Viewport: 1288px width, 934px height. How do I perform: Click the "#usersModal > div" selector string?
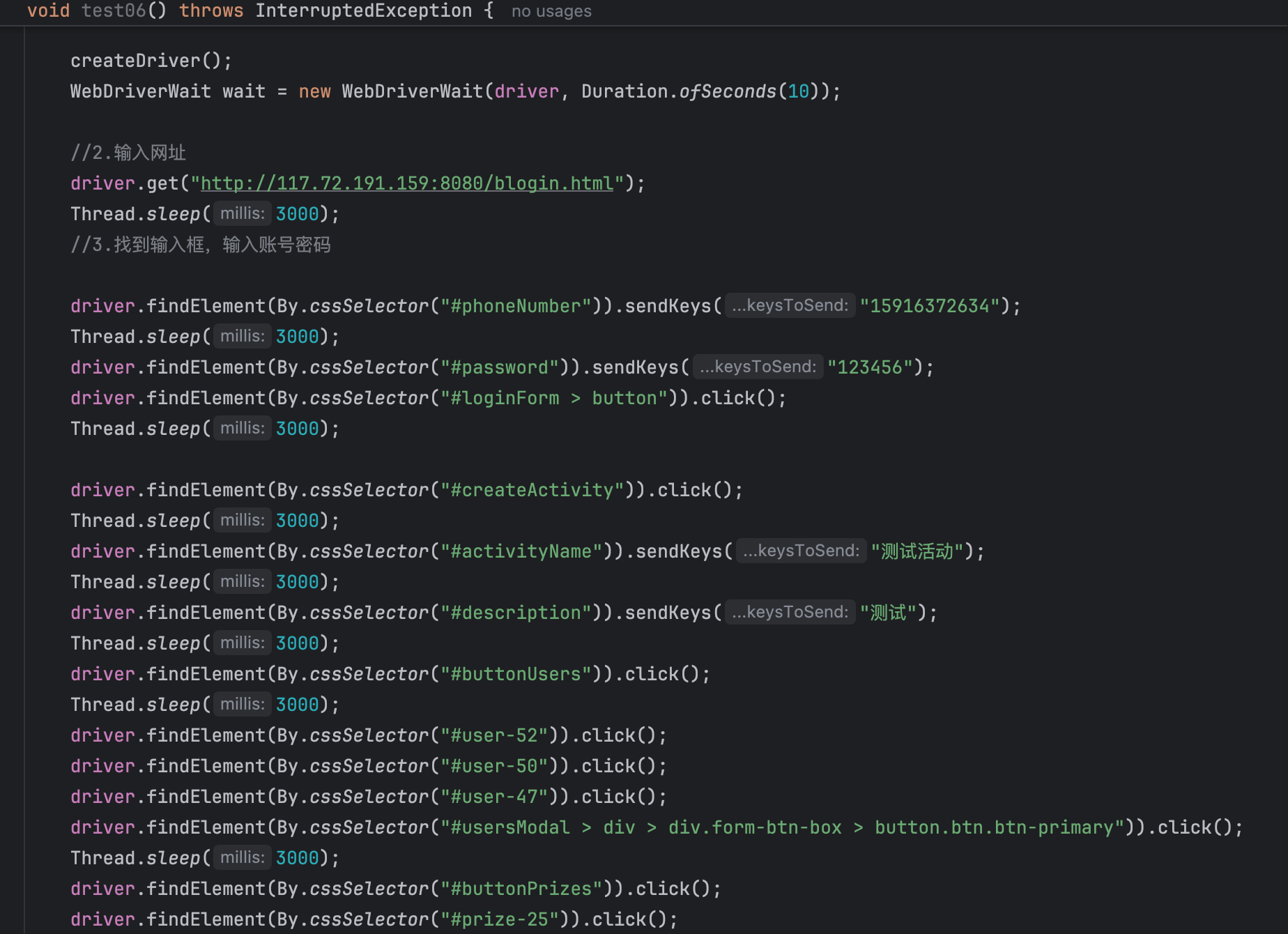tap(782, 827)
